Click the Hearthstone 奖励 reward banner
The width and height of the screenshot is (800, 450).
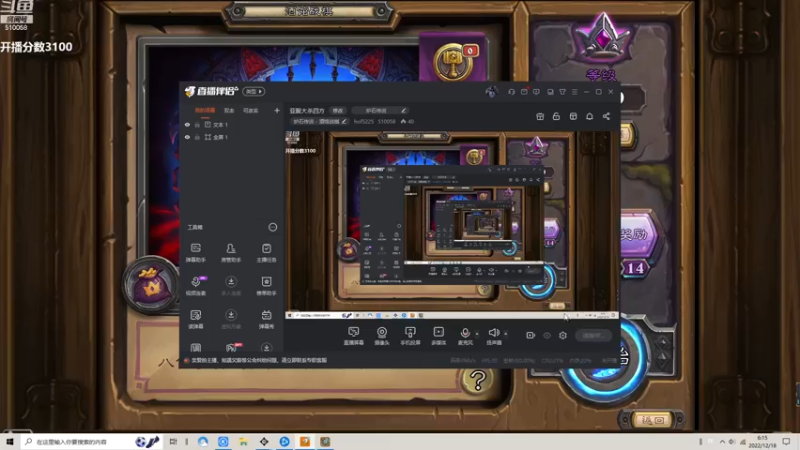point(639,235)
